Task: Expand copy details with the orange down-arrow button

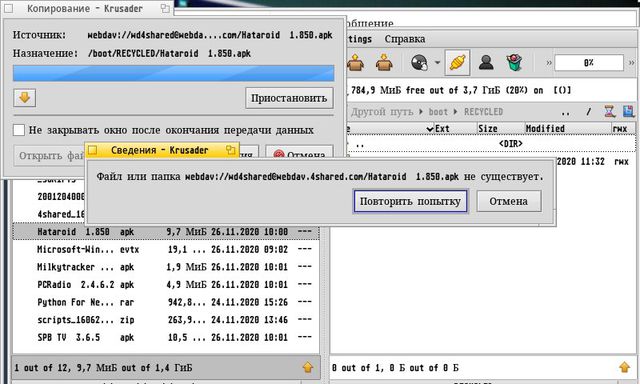Action: tap(24, 98)
